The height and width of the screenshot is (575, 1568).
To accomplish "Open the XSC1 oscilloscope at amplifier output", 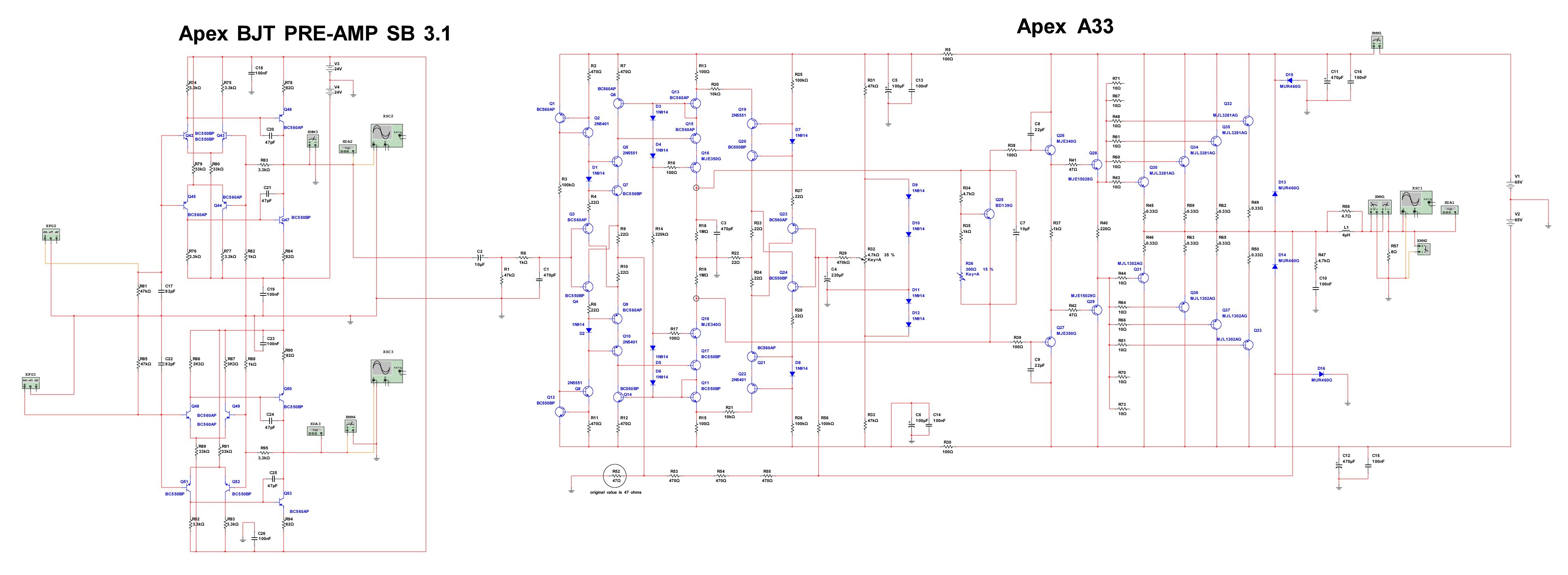I will 1416,203.
